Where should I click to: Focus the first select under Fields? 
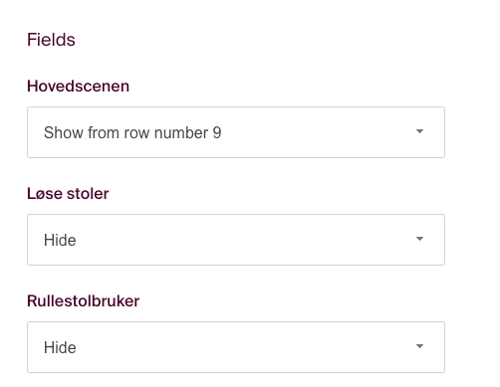(236, 132)
